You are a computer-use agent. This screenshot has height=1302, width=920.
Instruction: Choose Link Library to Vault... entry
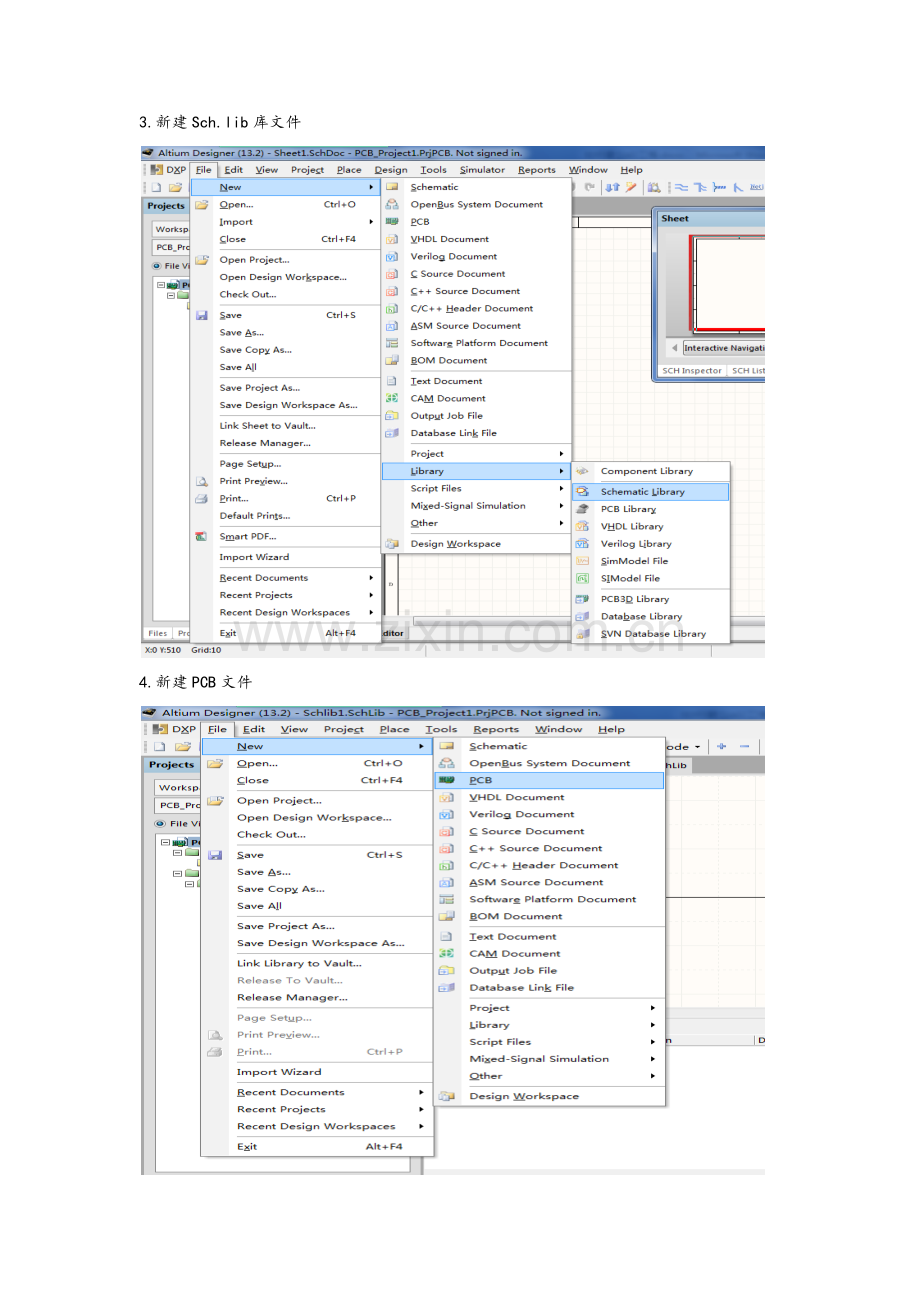(x=300, y=963)
